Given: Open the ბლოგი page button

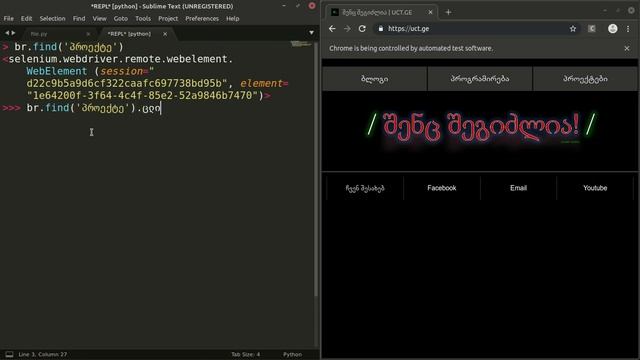Looking at the screenshot, I should click(x=374, y=79).
